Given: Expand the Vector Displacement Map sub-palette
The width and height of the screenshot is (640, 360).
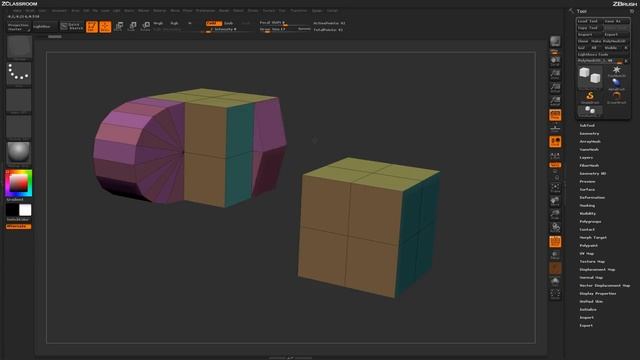Looking at the screenshot, I should point(605,285).
